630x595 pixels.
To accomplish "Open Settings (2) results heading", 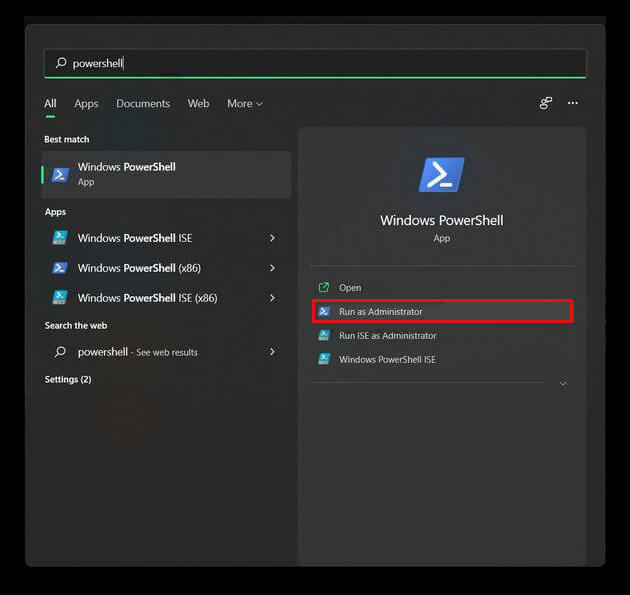I will [x=68, y=379].
